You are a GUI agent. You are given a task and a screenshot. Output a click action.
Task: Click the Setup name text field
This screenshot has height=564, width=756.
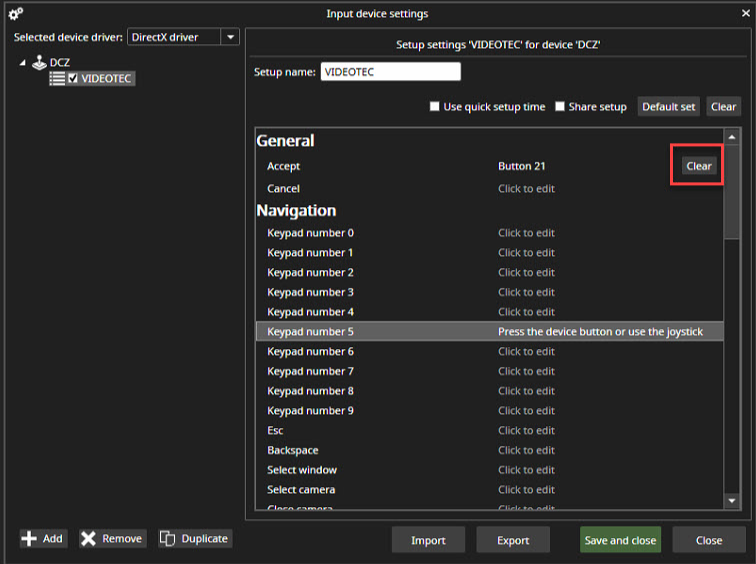(x=389, y=72)
